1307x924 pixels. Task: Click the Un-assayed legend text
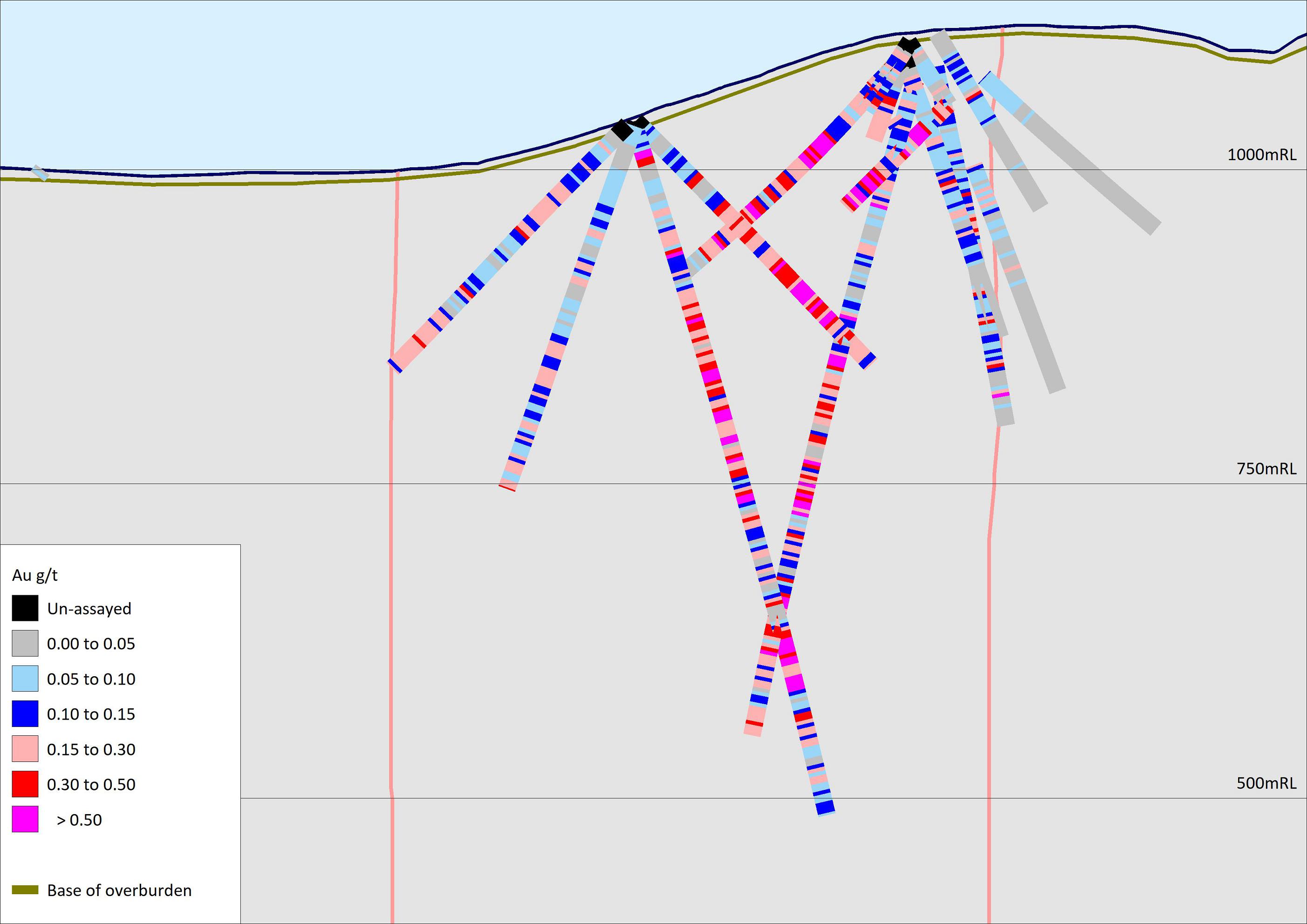tap(89, 609)
